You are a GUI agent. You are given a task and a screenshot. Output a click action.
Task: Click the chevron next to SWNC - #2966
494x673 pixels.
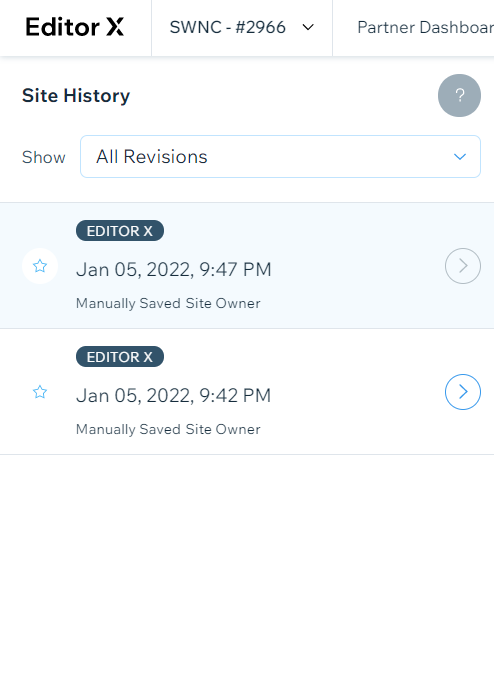[308, 27]
